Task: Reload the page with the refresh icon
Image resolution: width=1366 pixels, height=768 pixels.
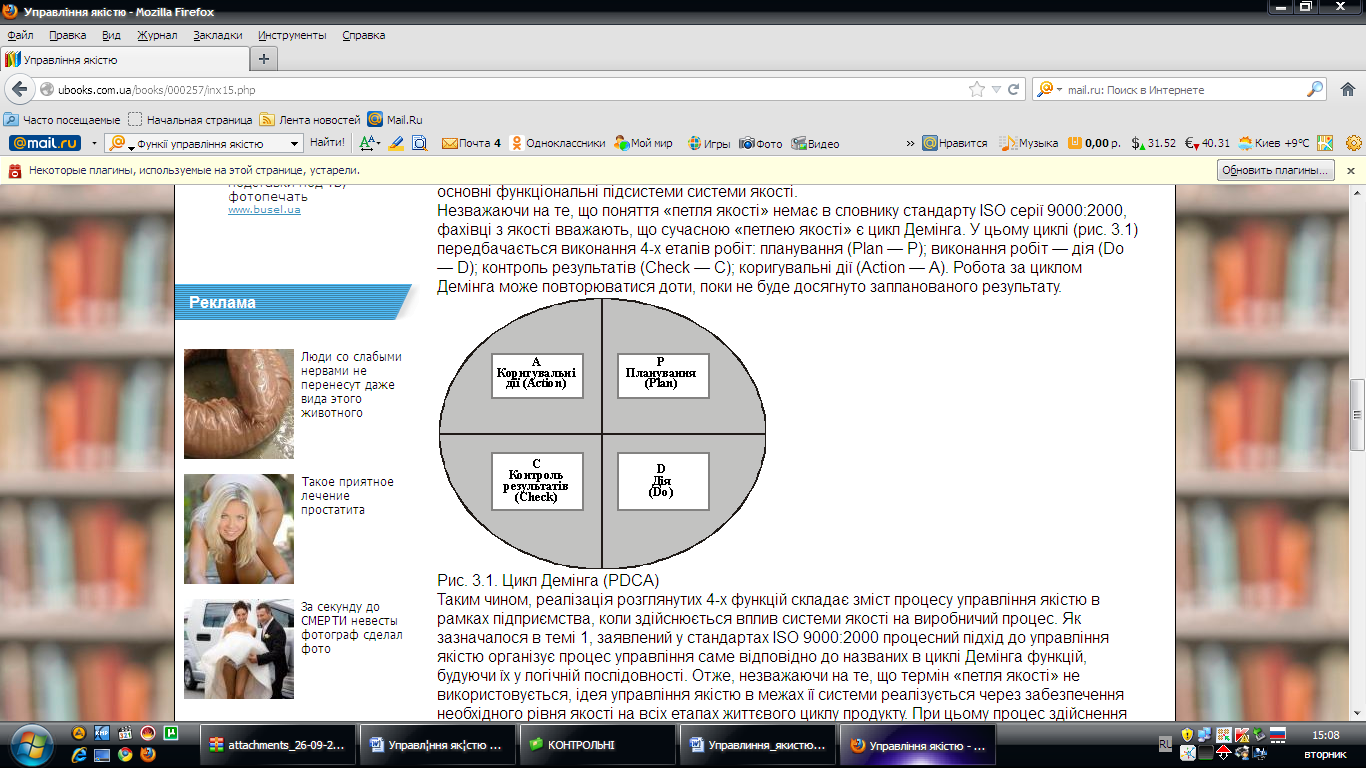Action: [x=1013, y=89]
